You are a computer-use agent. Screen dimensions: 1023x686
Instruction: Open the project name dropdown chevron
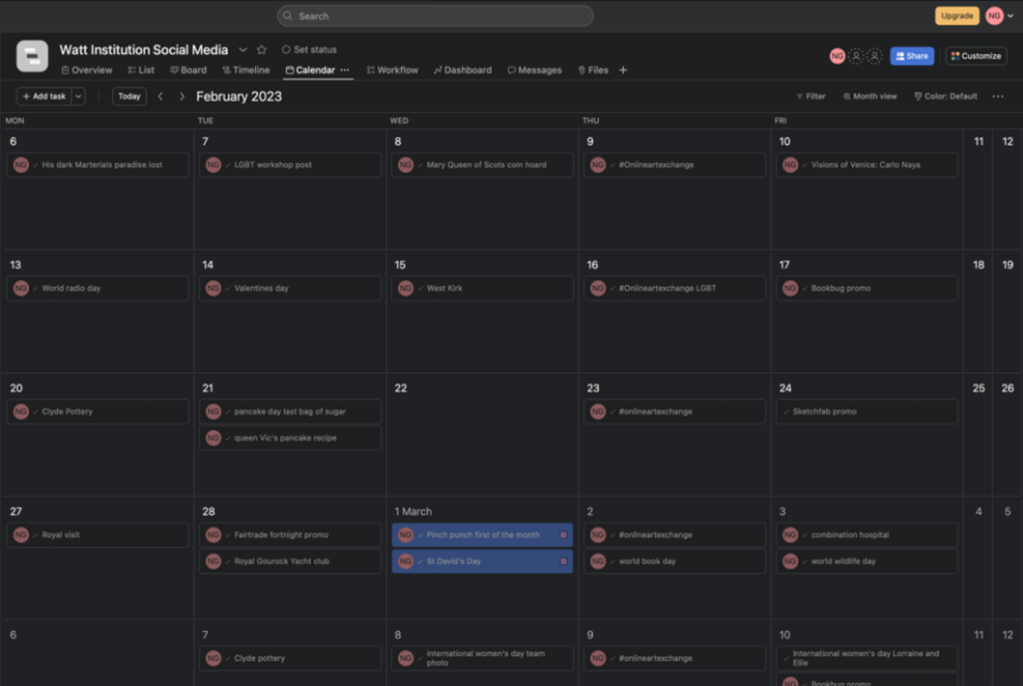tap(242, 50)
